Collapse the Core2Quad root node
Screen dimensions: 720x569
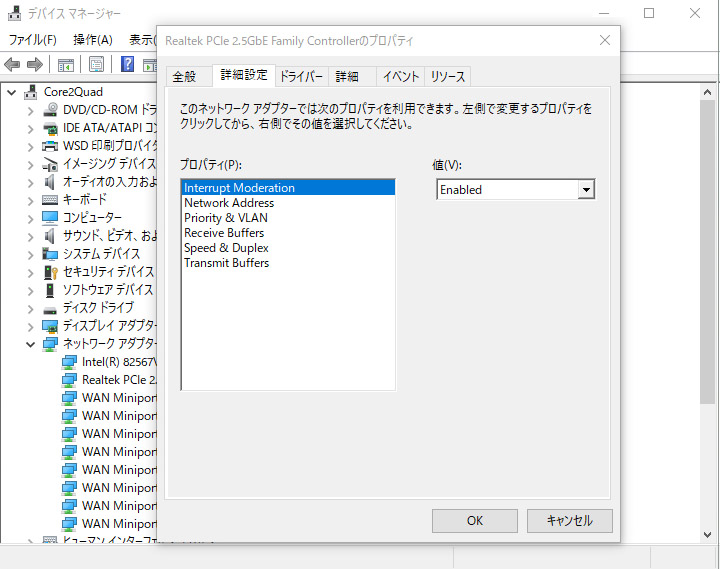point(11,93)
